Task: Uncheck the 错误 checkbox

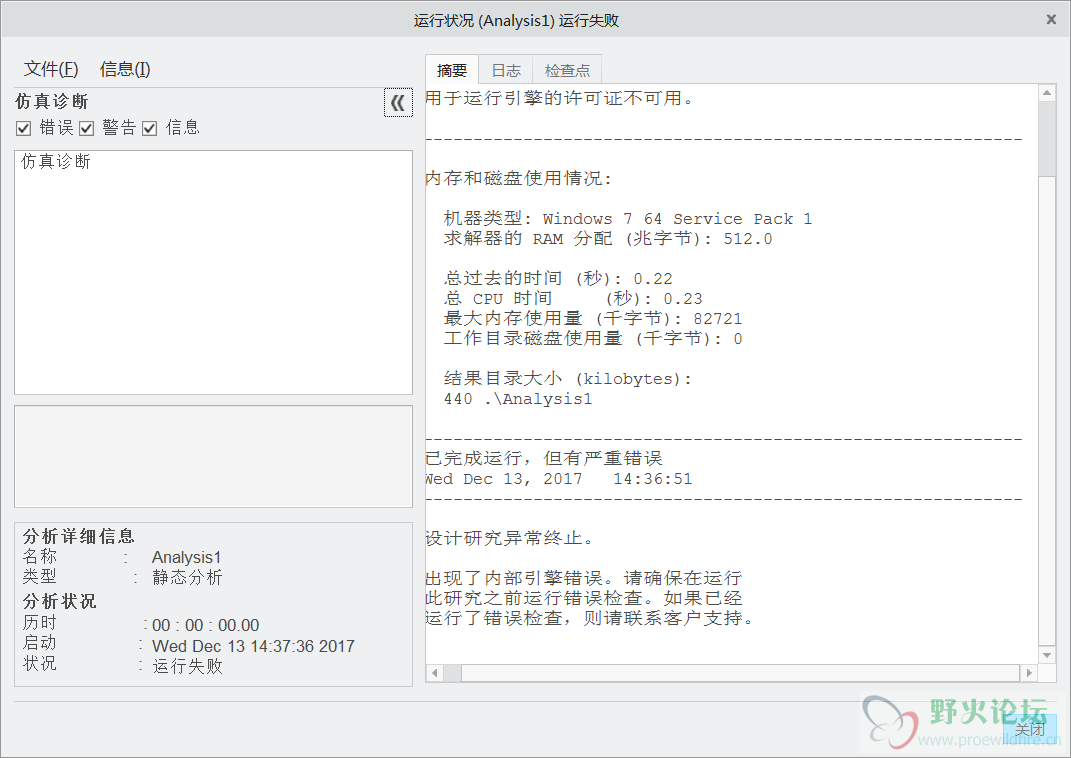Action: point(24,128)
